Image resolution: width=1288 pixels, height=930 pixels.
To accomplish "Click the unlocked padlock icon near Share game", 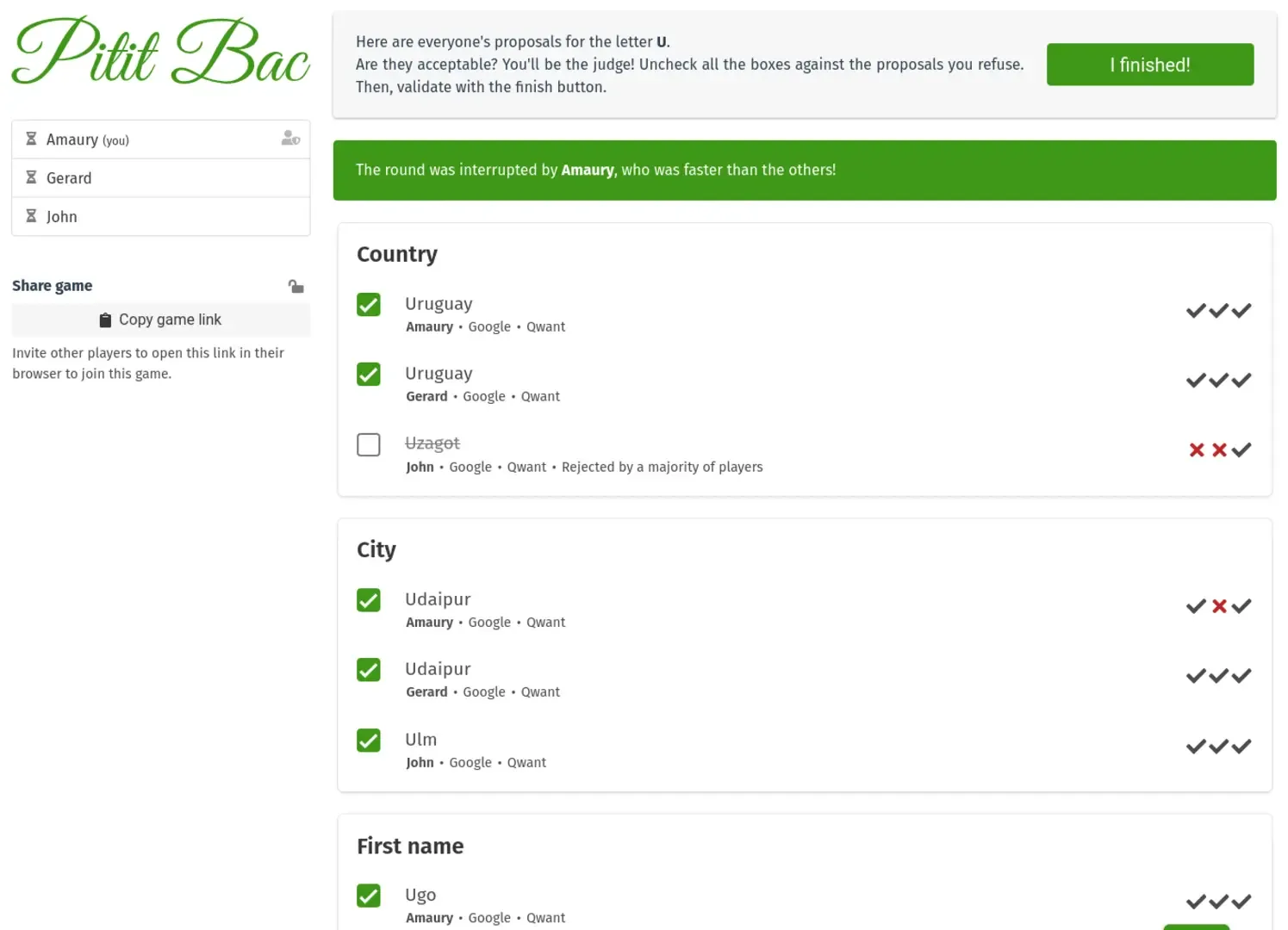I will tap(296, 286).
